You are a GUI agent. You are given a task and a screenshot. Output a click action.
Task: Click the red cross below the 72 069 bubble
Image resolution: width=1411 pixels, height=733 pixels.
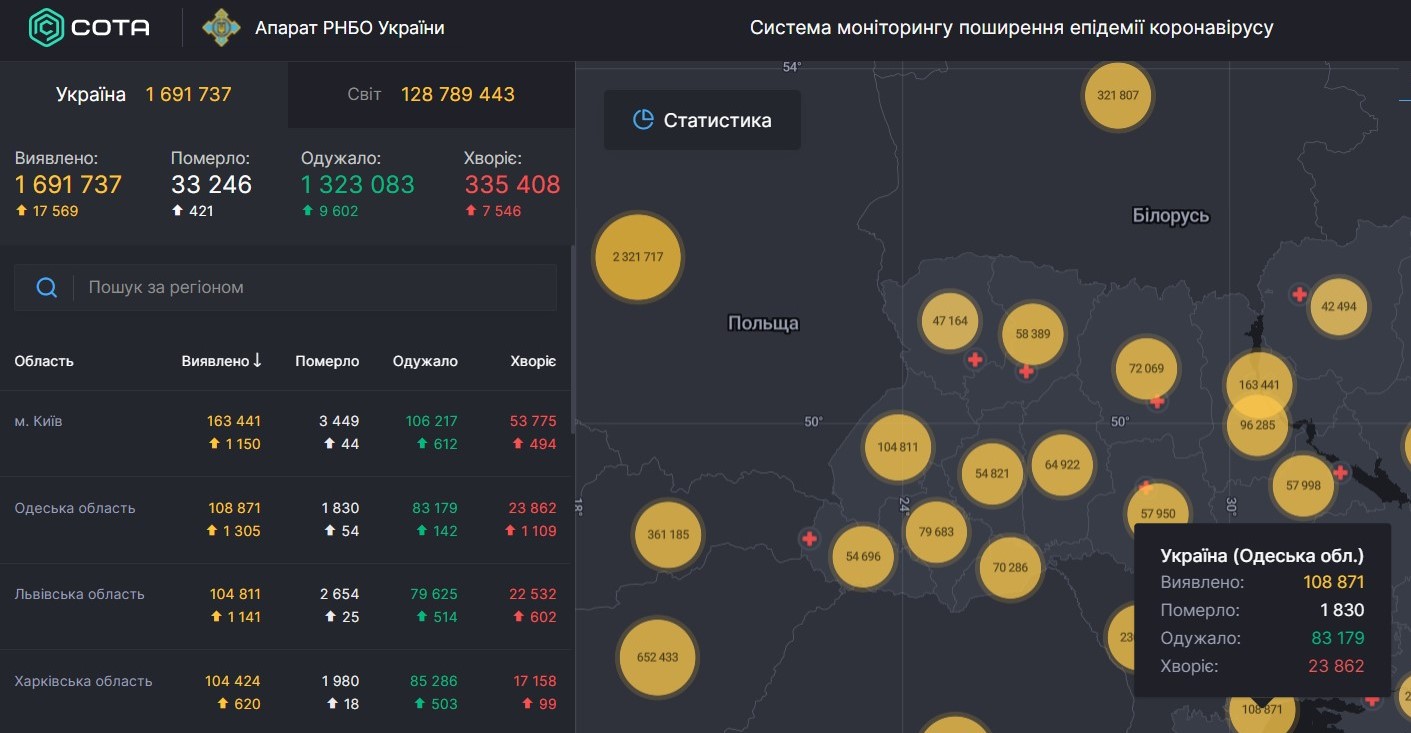pyautogui.click(x=1157, y=401)
